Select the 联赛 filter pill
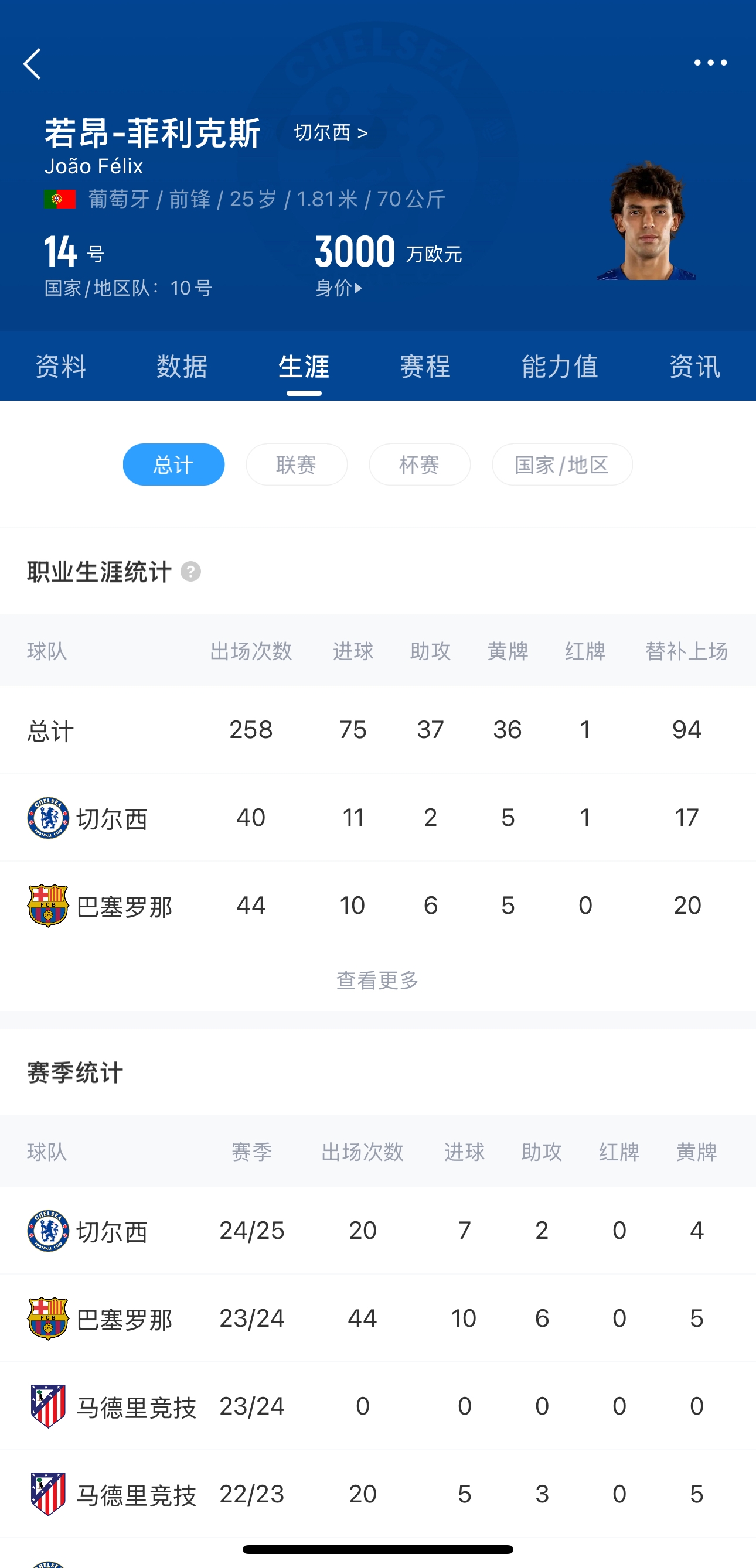756x1568 pixels. (297, 464)
